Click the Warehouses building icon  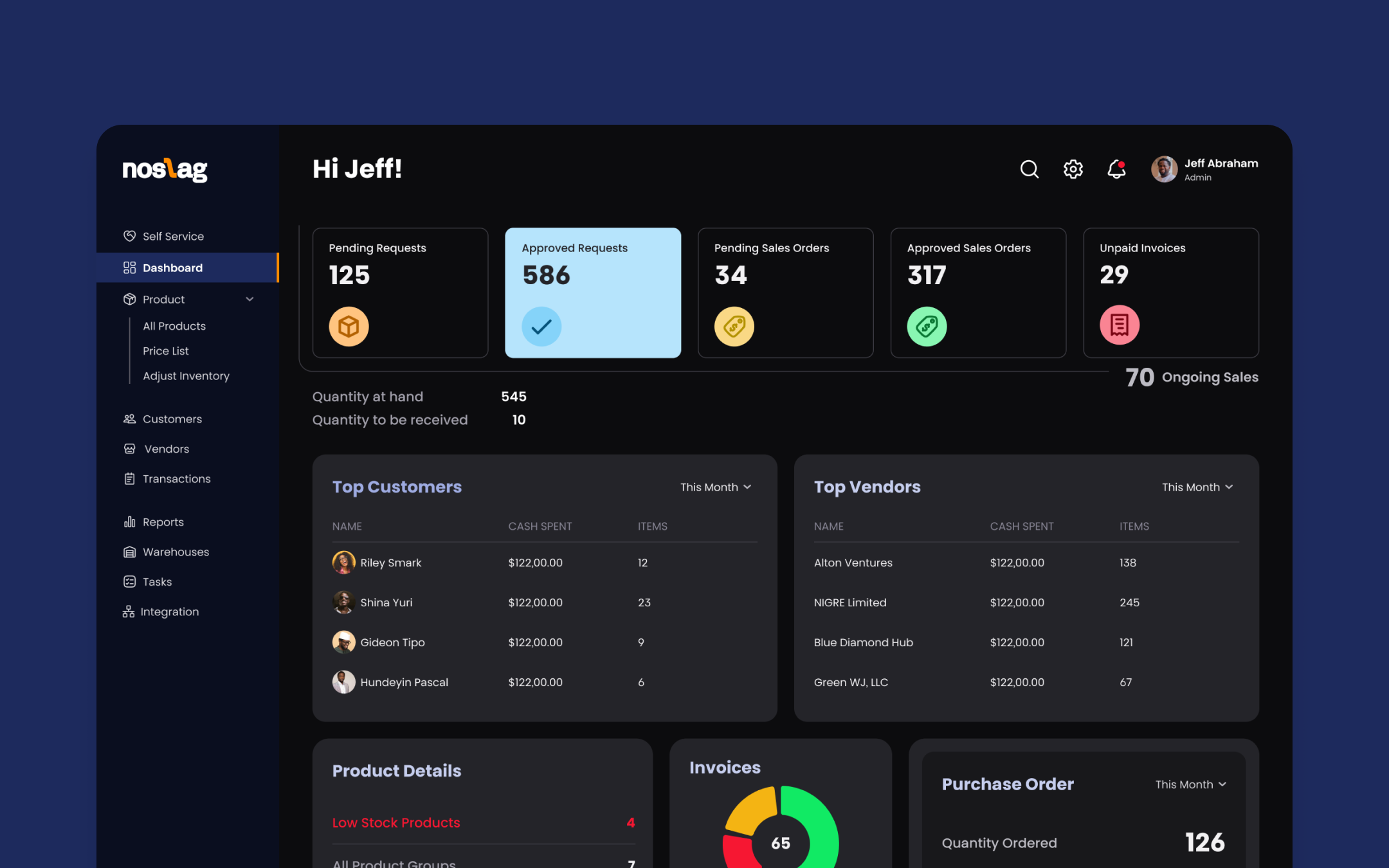click(x=129, y=552)
